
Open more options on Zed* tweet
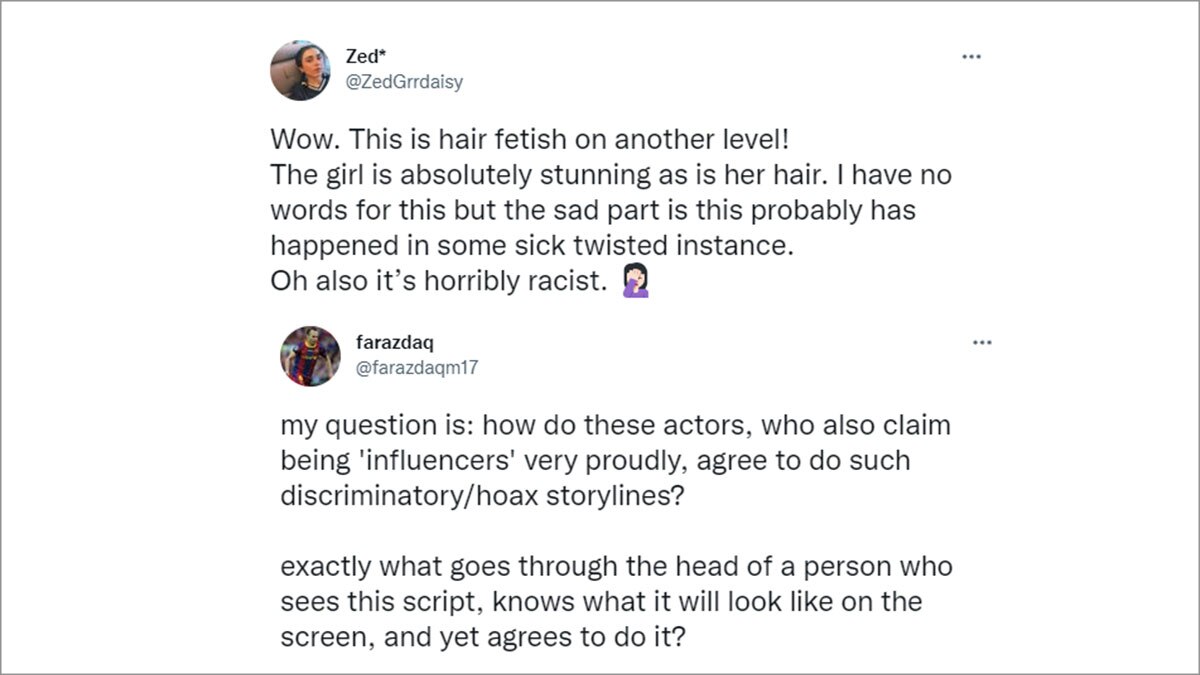[x=971, y=57]
